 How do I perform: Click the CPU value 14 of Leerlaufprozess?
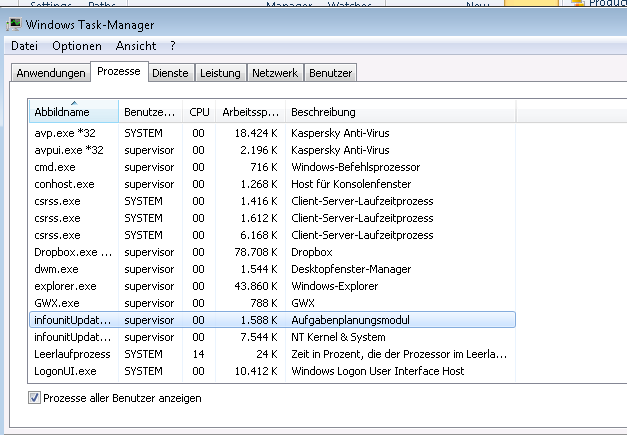point(198,354)
